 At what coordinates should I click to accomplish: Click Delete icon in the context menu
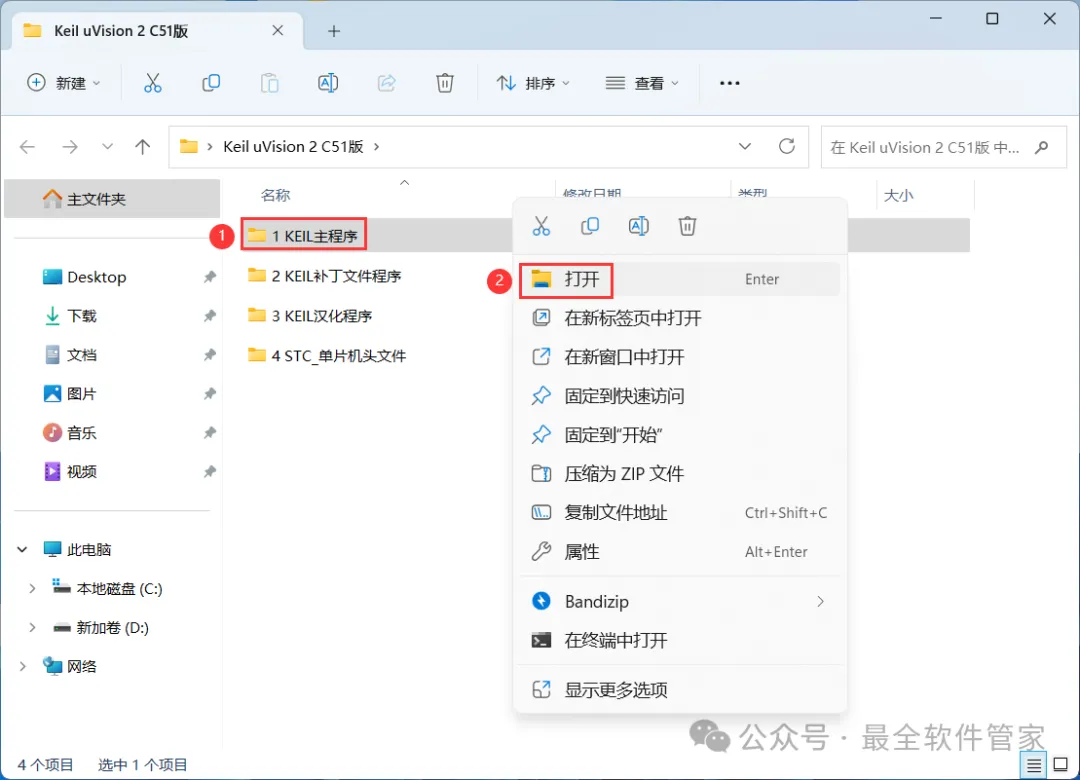[687, 226]
